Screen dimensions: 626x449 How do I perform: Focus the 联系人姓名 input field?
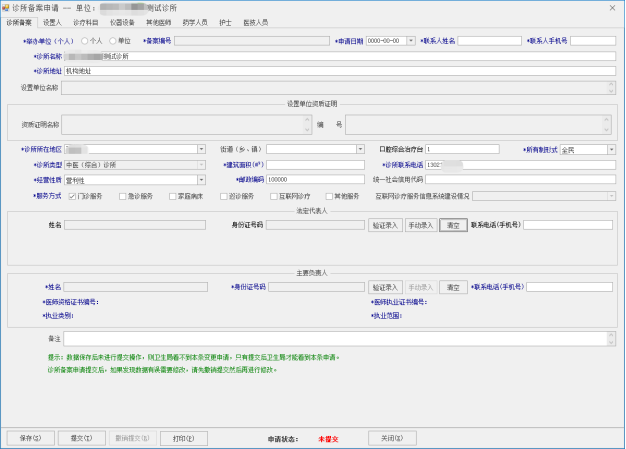(x=489, y=41)
